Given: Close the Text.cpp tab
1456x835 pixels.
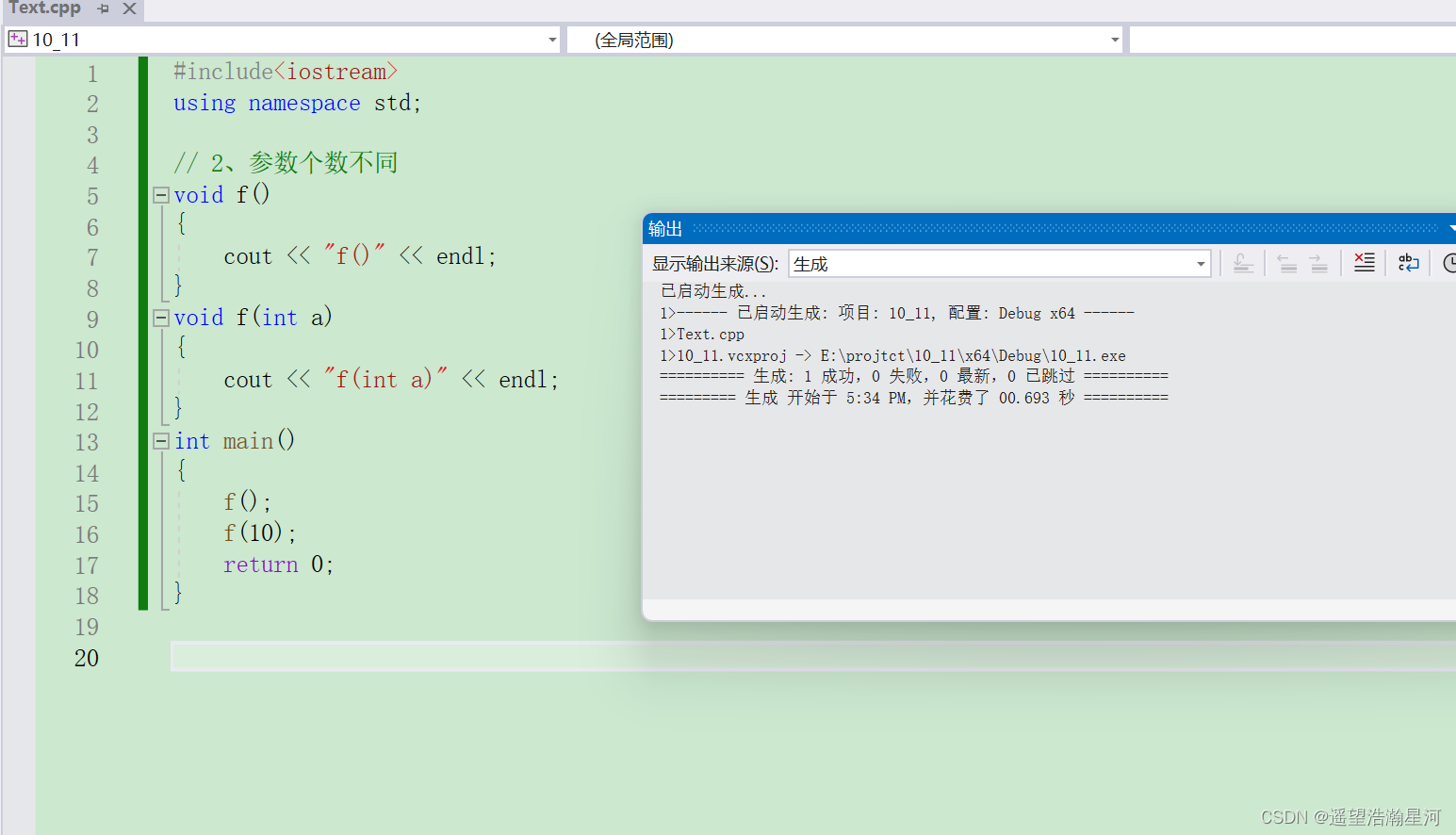Looking at the screenshot, I should 130,8.
